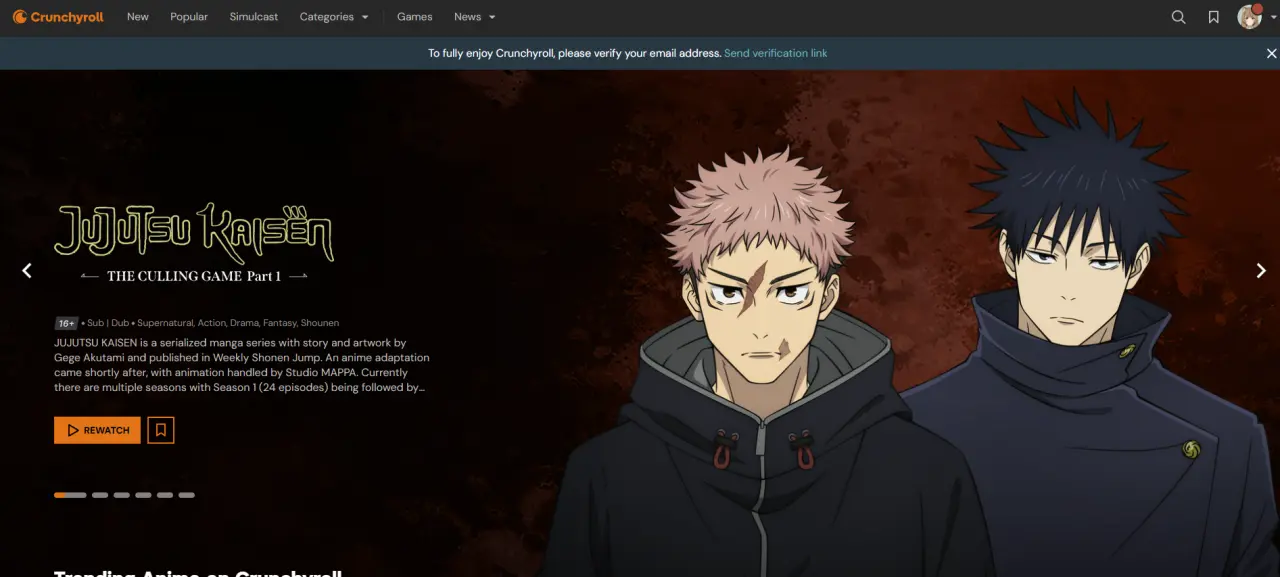Select the fourth carousel indicator dot
The width and height of the screenshot is (1280, 577).
(143, 495)
